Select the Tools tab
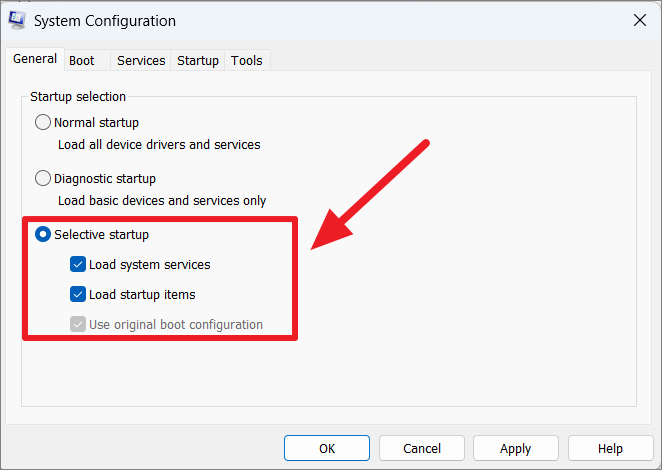 (x=247, y=60)
